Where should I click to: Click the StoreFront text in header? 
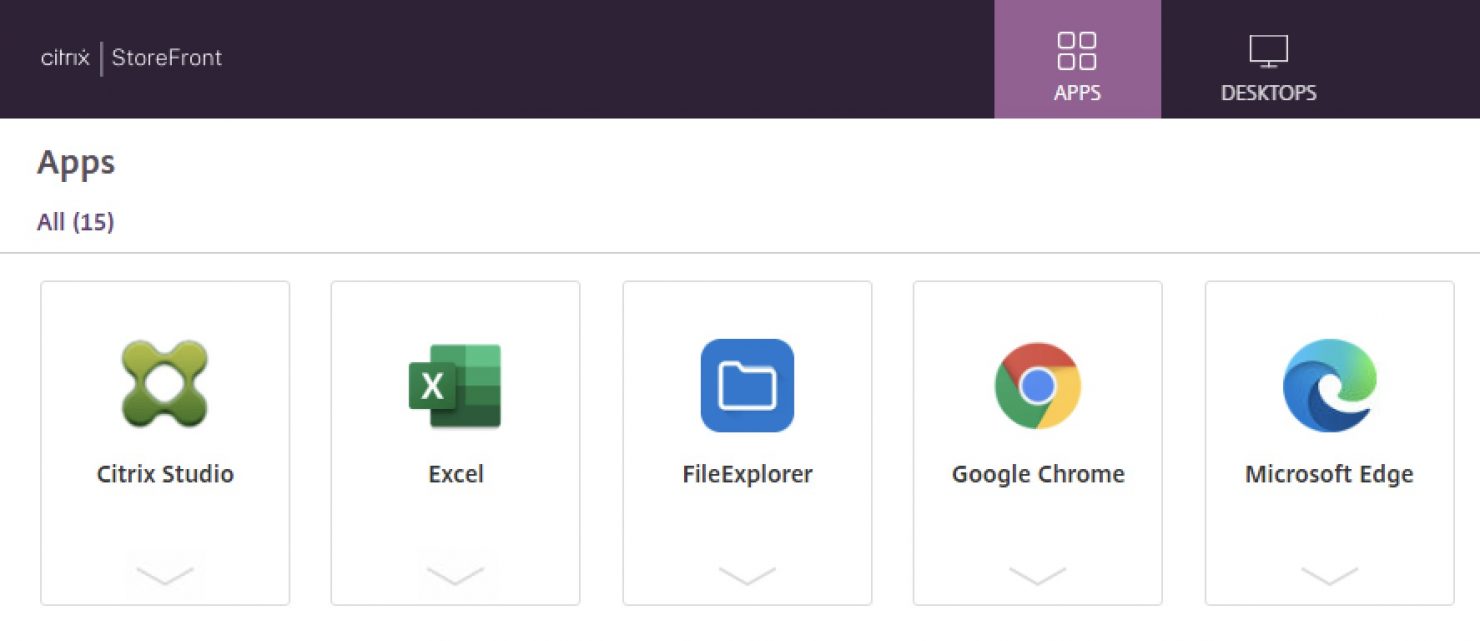(167, 58)
